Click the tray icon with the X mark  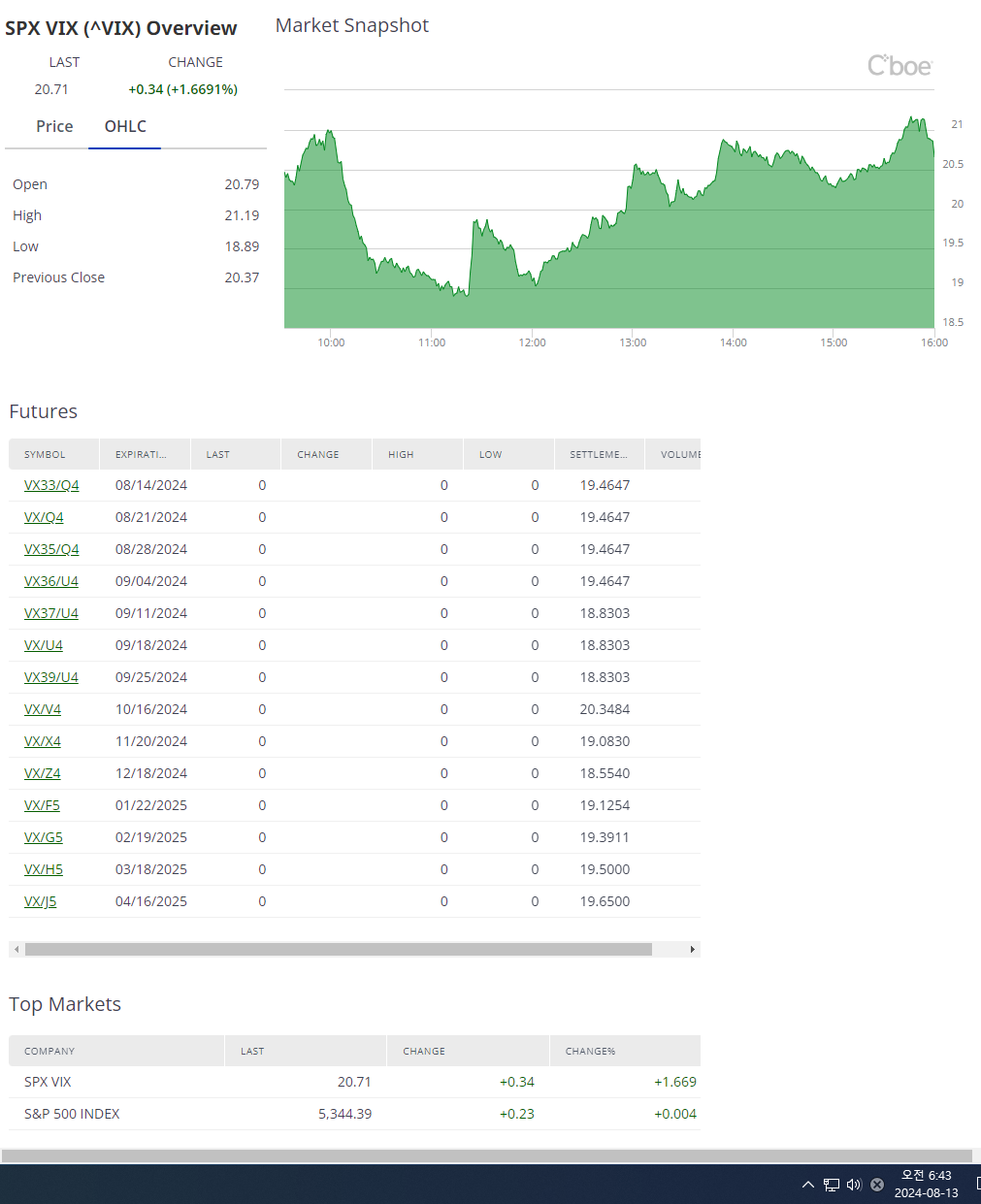click(877, 1185)
